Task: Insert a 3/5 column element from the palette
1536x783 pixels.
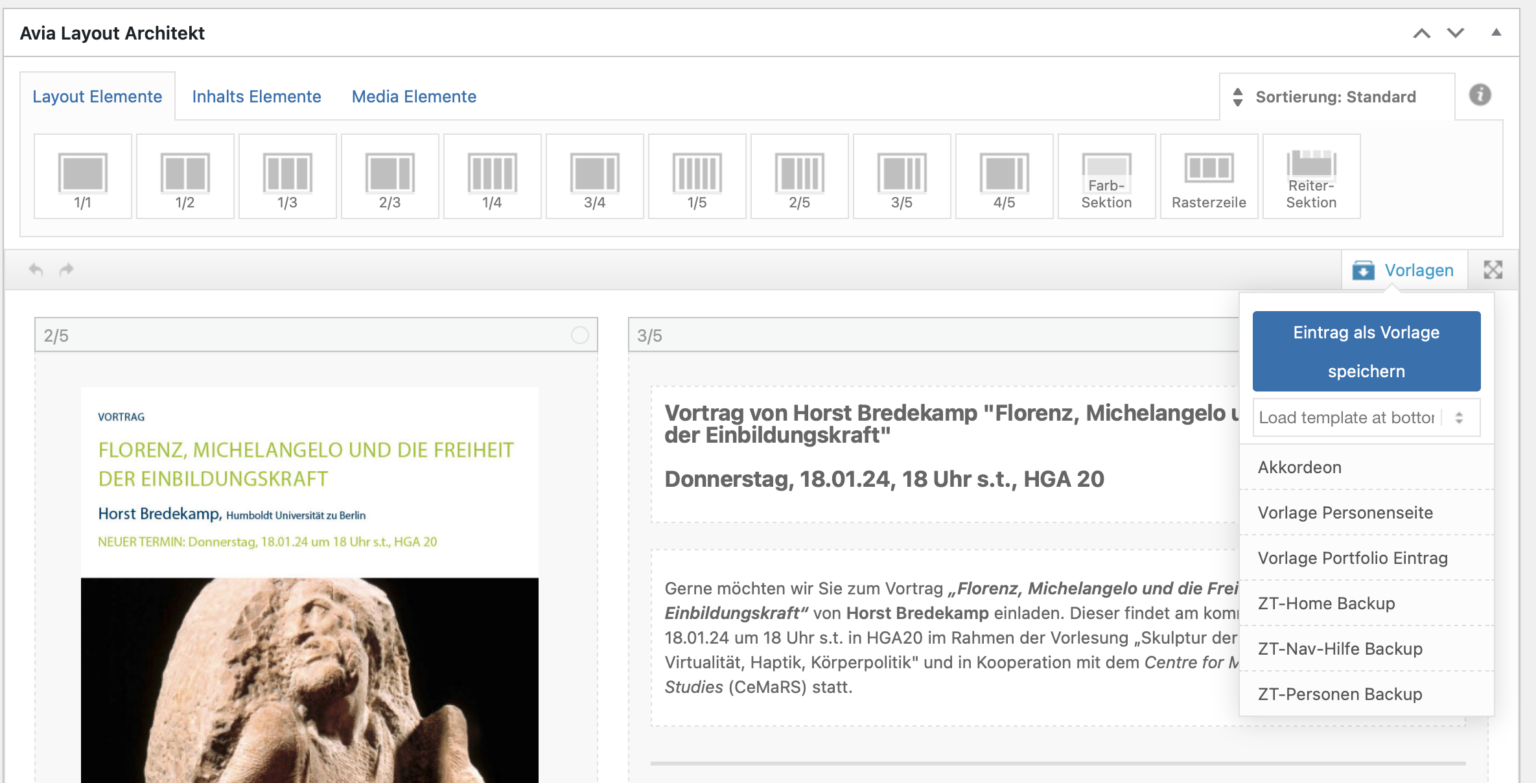Action: (902, 176)
